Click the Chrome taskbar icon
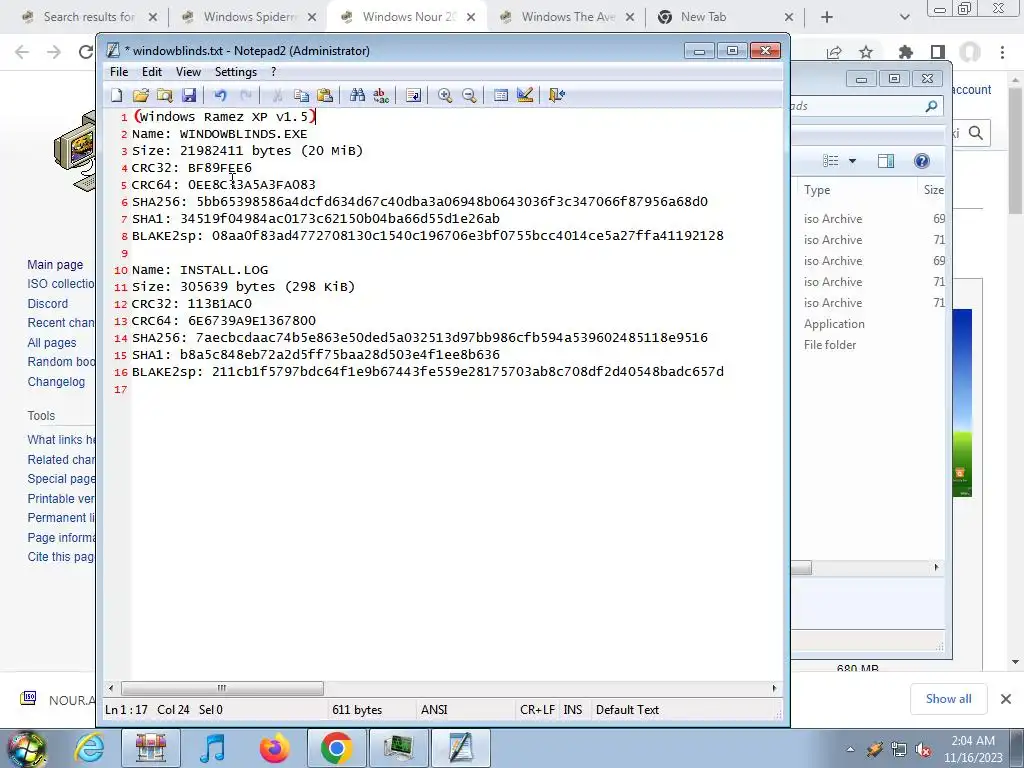The height and width of the screenshot is (768, 1024). pyautogui.click(x=336, y=748)
